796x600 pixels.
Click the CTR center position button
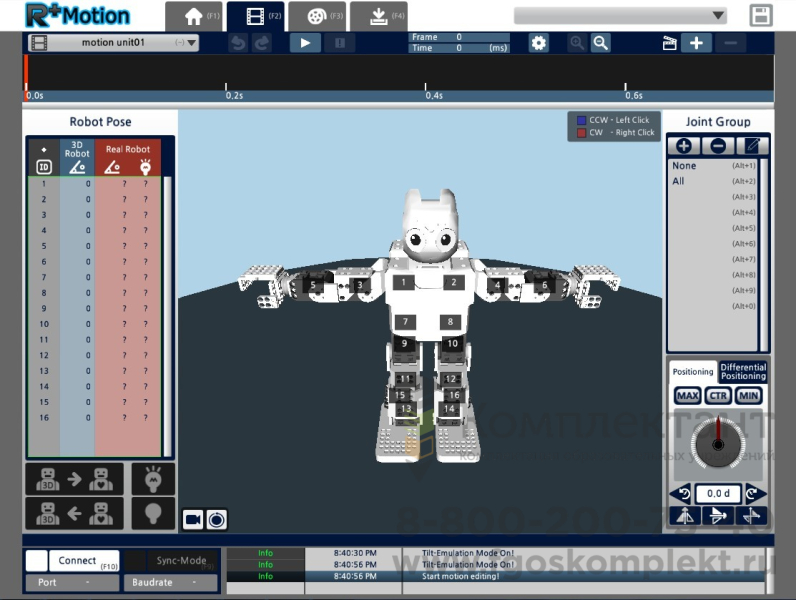pyautogui.click(x=717, y=396)
